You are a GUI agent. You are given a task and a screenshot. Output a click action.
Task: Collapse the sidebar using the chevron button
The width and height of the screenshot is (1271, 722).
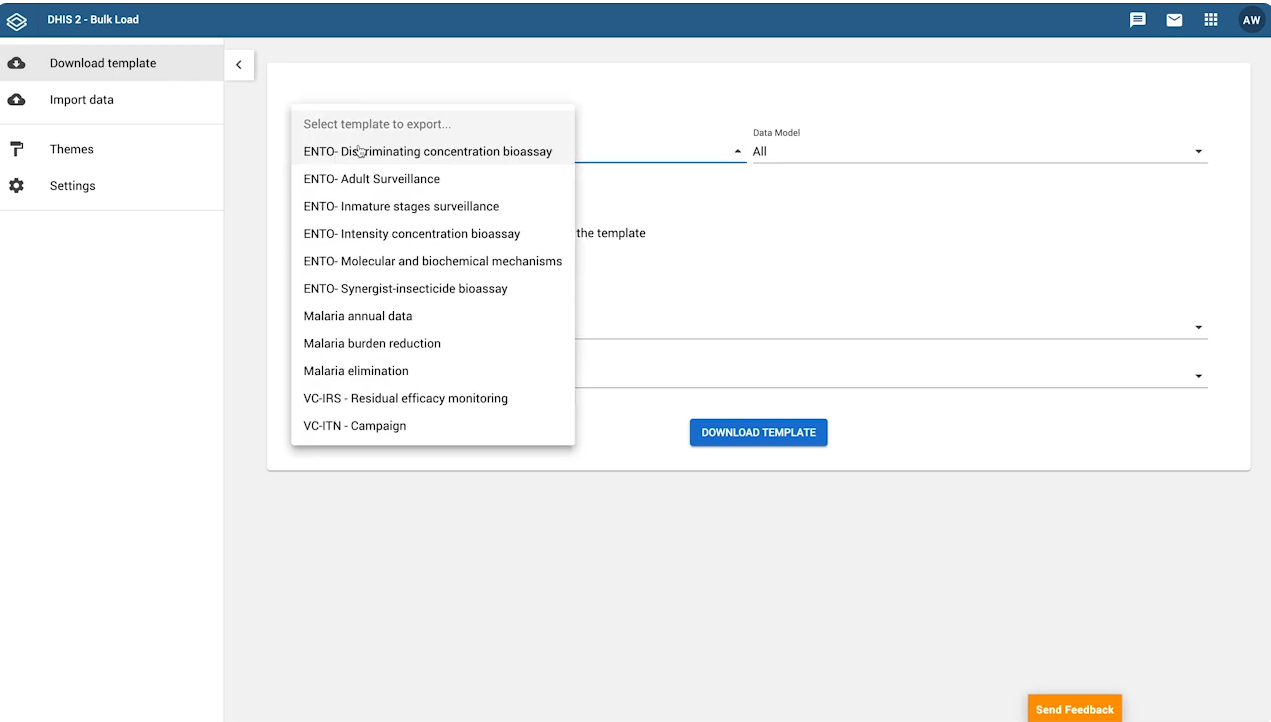[239, 64]
